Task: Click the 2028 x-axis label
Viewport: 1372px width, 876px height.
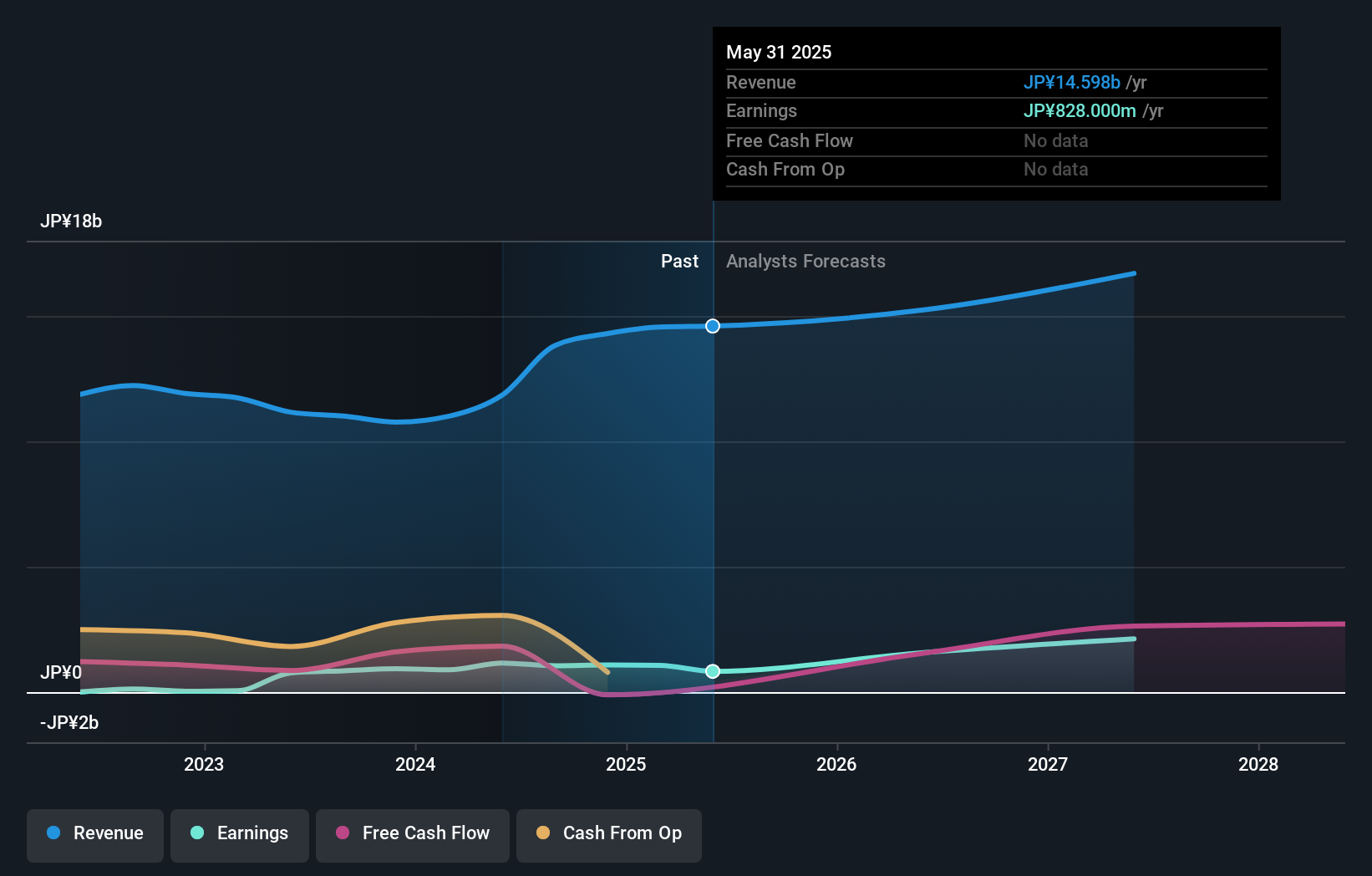Action: tap(1258, 765)
